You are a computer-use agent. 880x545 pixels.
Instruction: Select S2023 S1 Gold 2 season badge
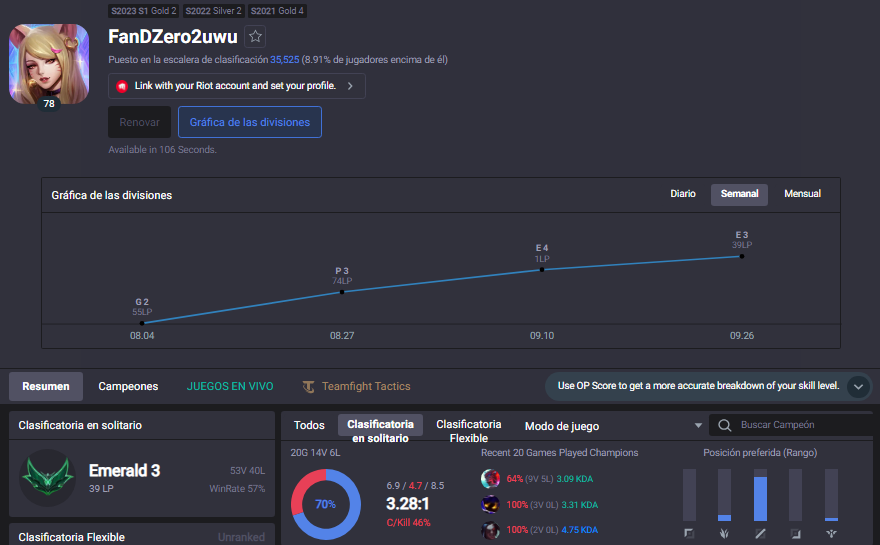(x=144, y=11)
